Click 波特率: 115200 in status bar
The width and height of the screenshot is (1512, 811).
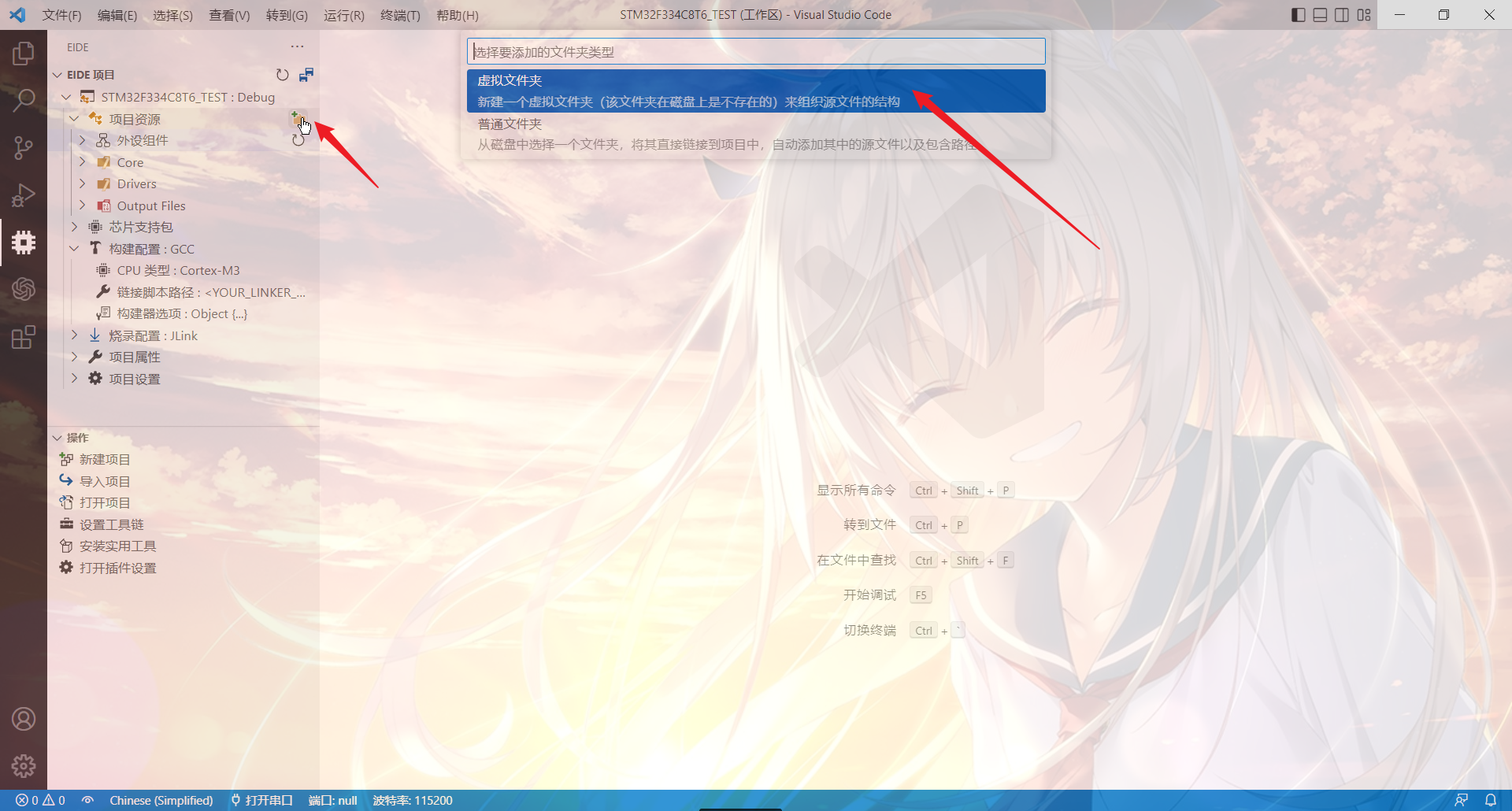click(x=413, y=800)
